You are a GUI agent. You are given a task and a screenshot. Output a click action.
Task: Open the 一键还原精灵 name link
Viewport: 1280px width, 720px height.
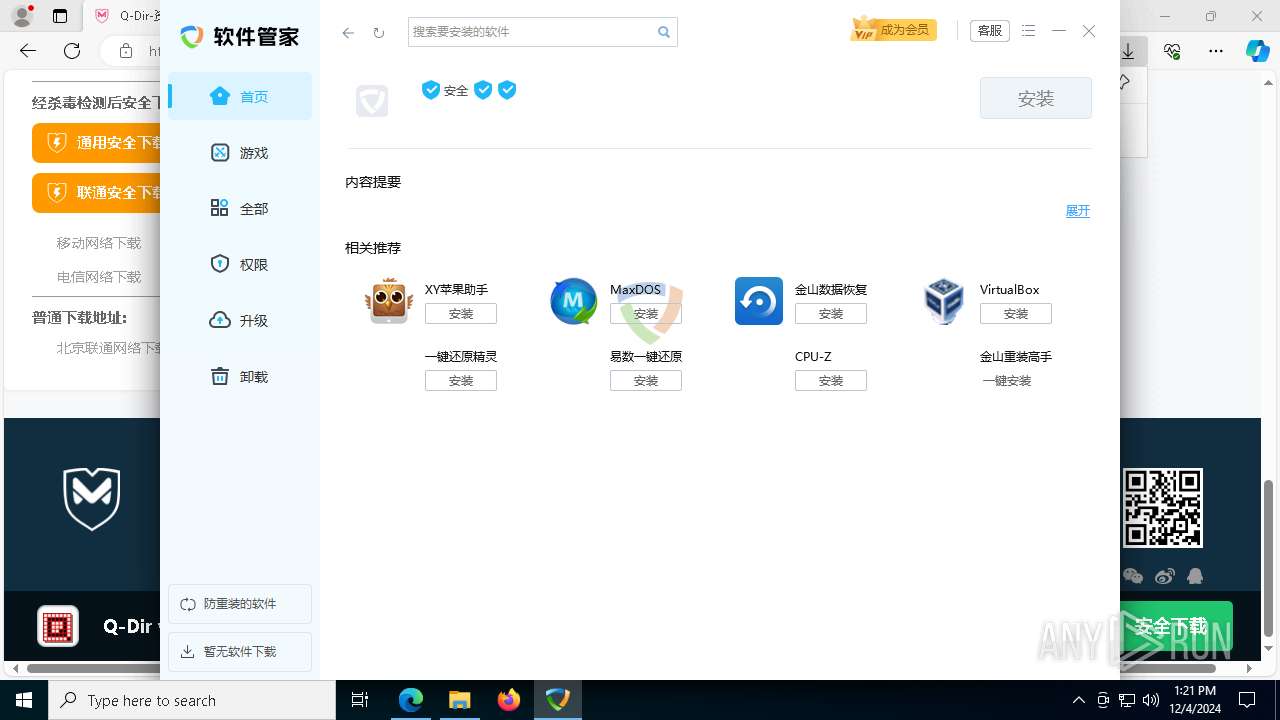click(x=461, y=357)
